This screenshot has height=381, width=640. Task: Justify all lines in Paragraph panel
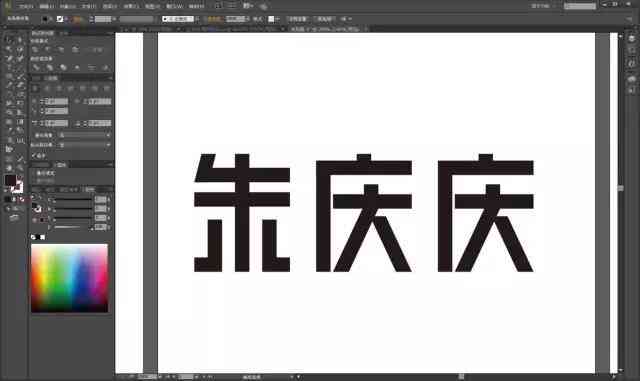click(x=107, y=88)
